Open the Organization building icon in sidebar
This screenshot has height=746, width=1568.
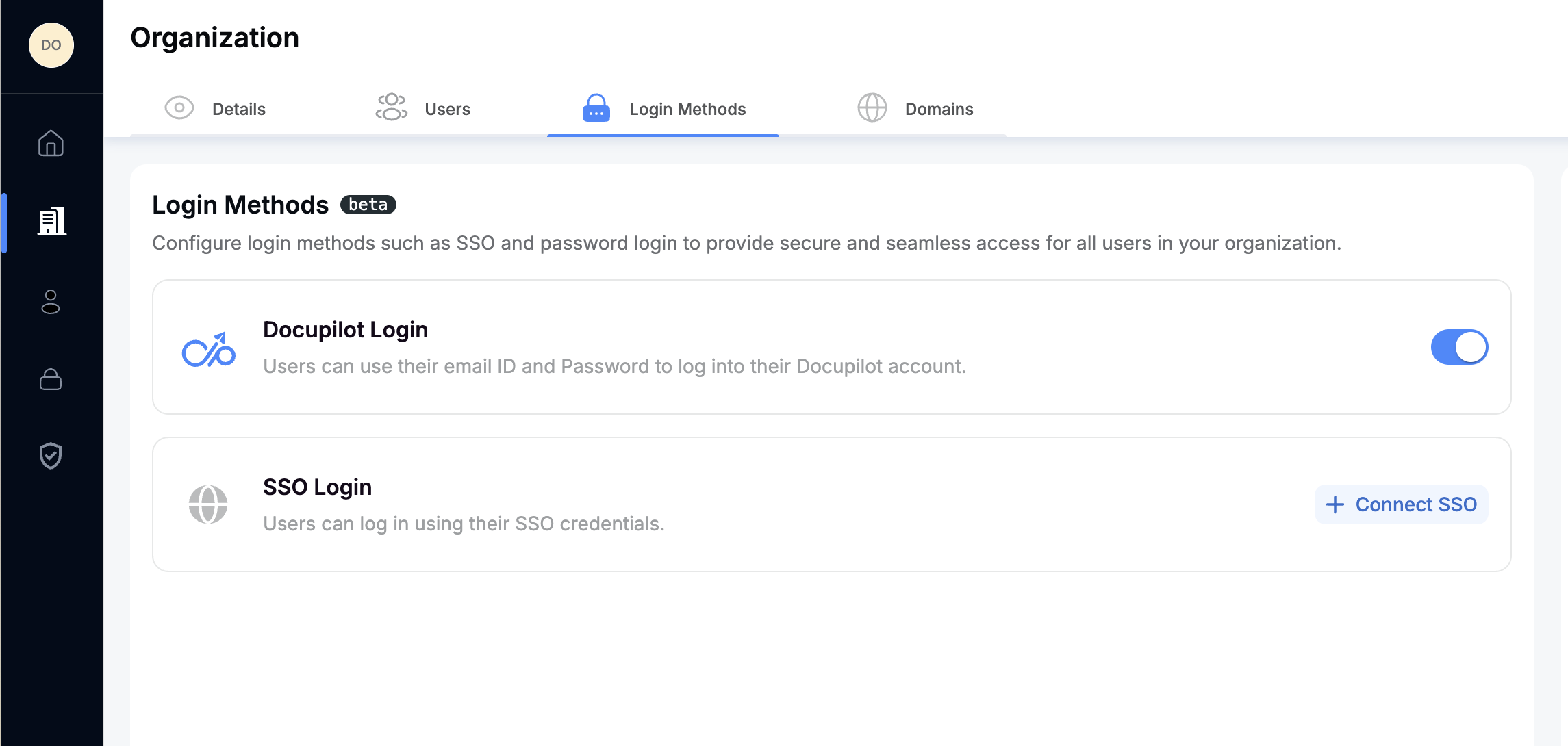[52, 220]
